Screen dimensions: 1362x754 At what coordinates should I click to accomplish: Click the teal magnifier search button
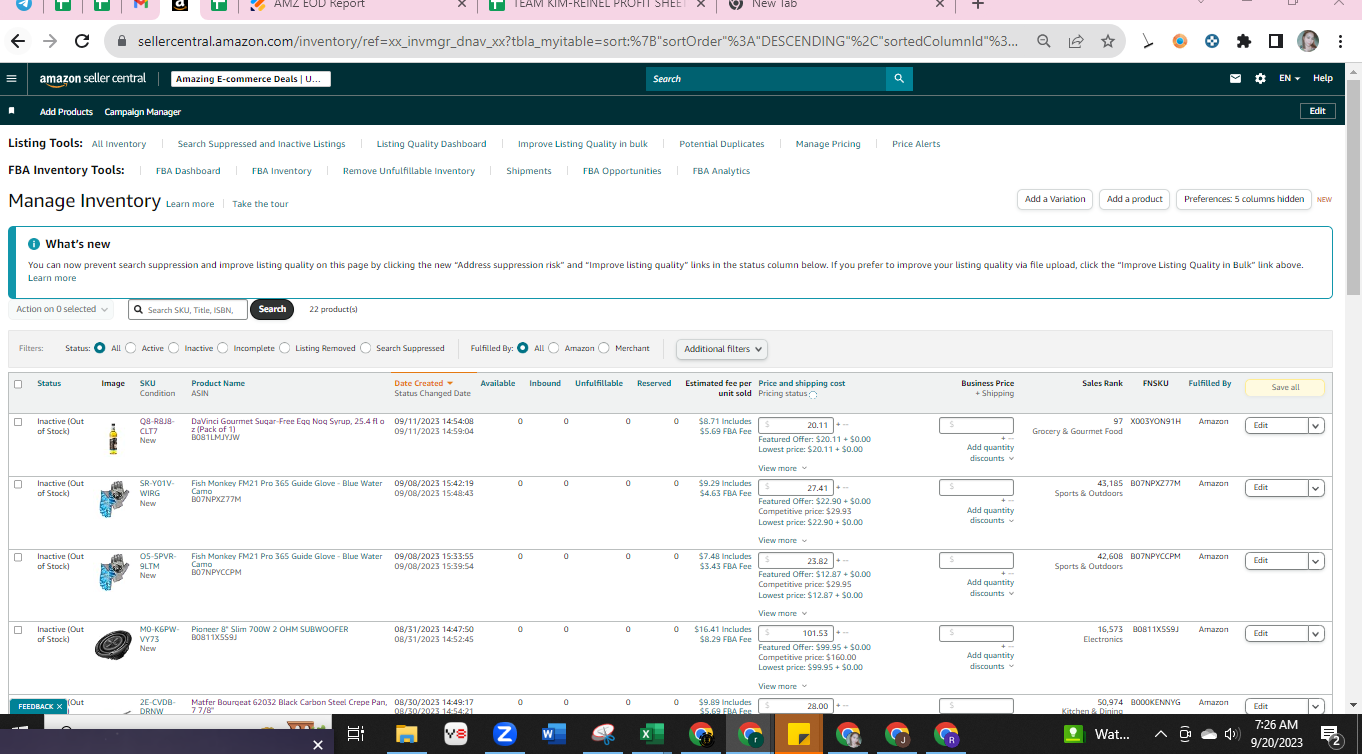(899, 78)
